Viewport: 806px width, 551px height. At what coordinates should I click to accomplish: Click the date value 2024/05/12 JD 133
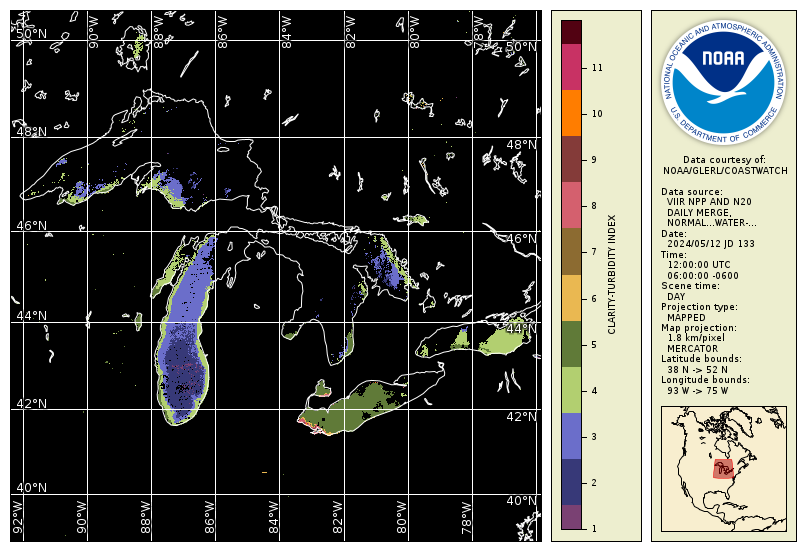710,244
